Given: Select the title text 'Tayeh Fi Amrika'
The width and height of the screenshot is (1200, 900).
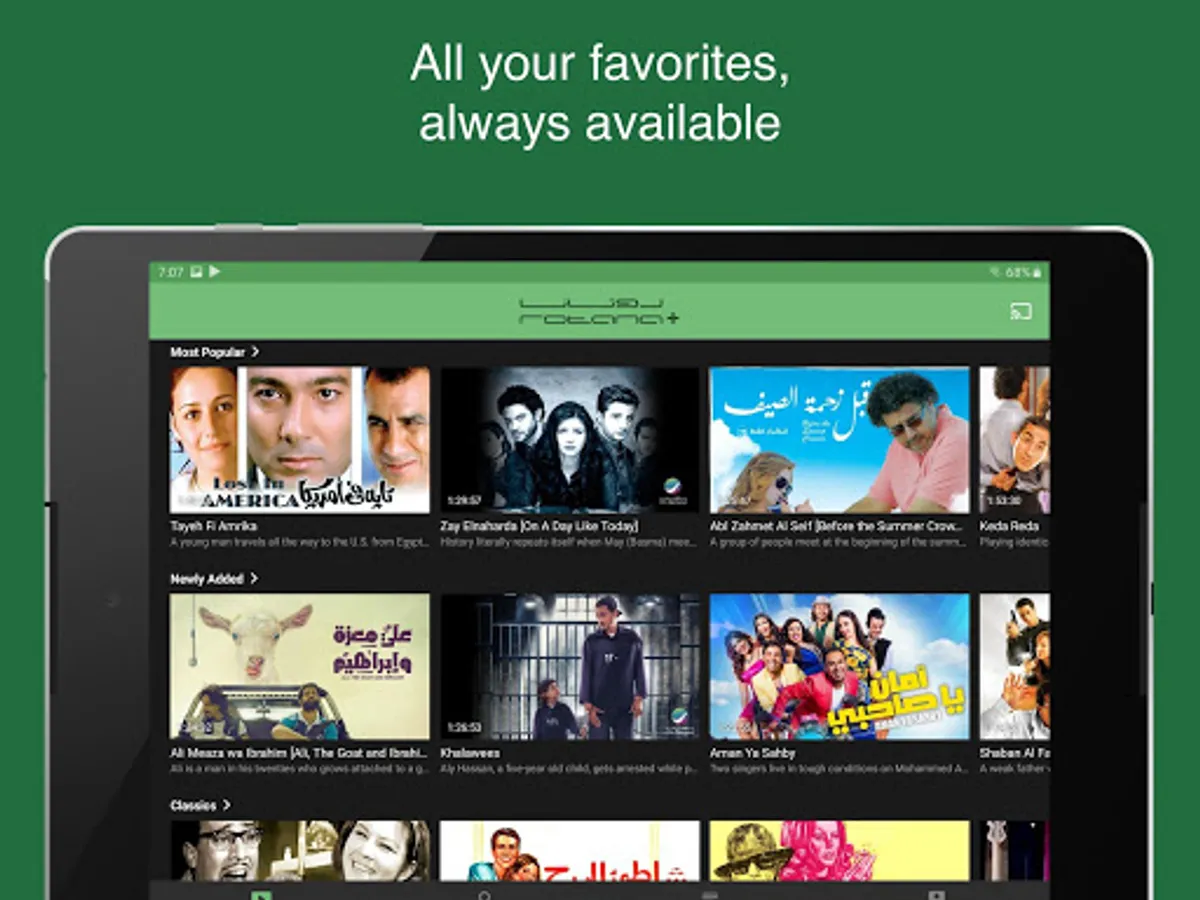Looking at the screenshot, I should click(213, 526).
